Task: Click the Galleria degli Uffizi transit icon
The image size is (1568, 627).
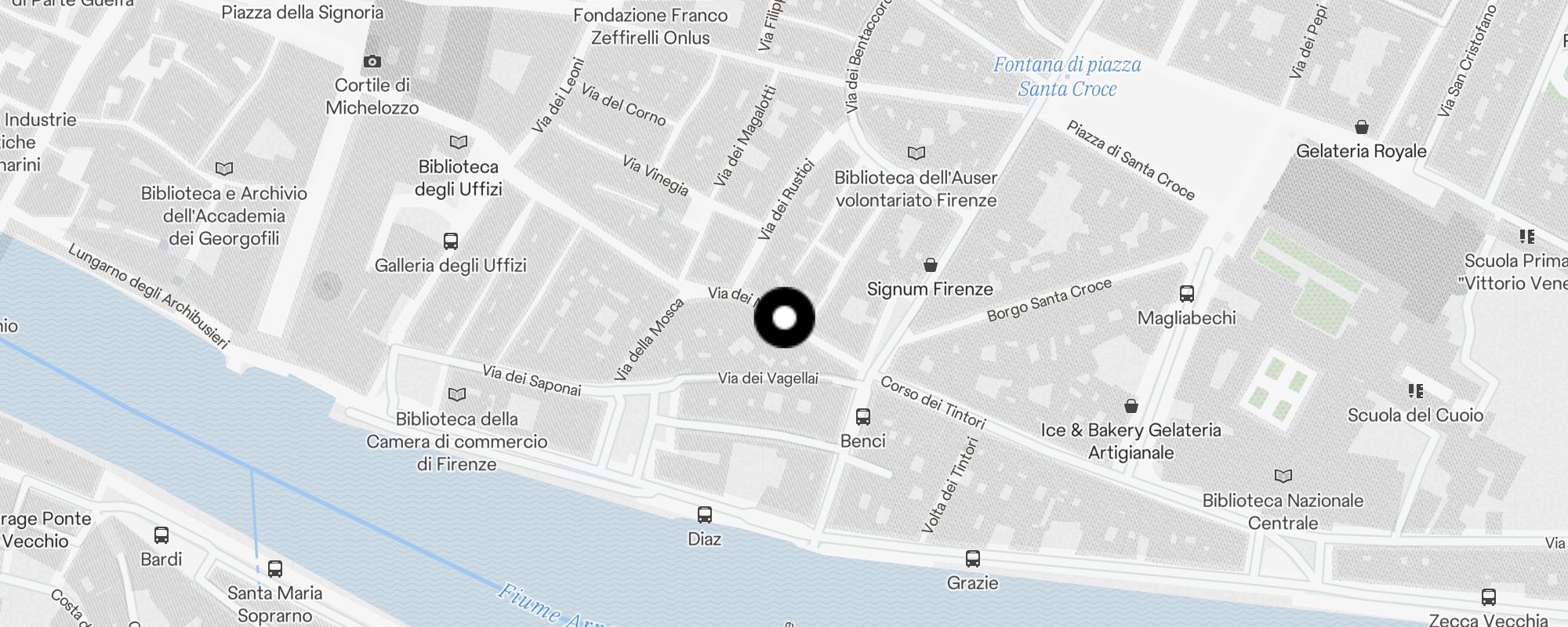Action: tap(451, 241)
